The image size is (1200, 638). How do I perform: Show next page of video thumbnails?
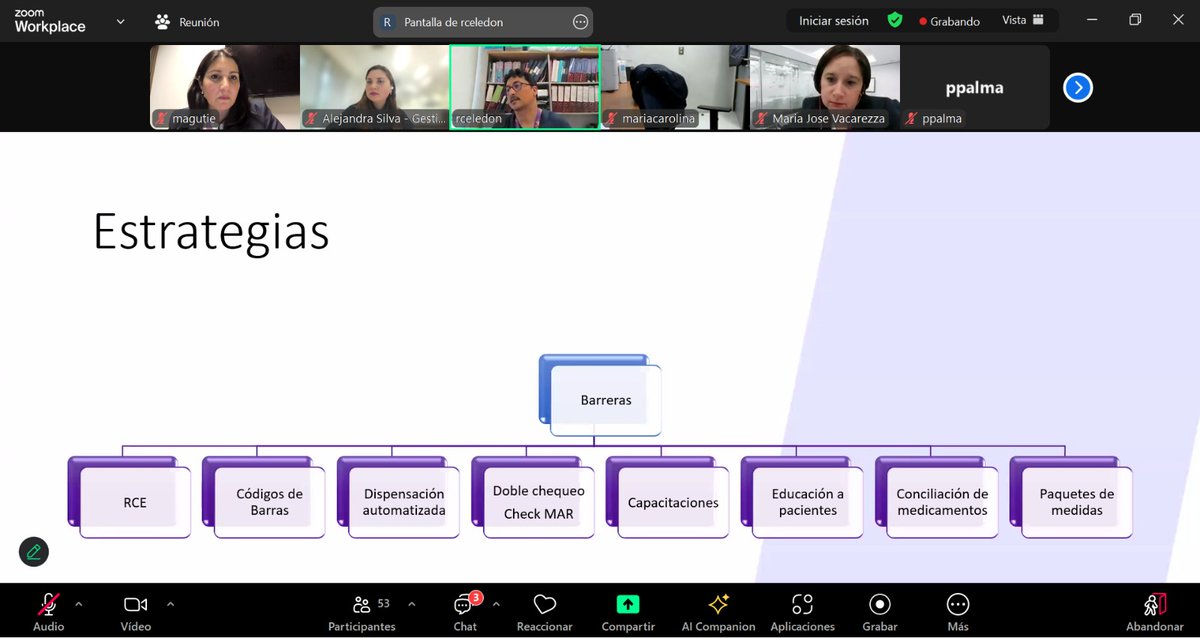click(x=1077, y=88)
